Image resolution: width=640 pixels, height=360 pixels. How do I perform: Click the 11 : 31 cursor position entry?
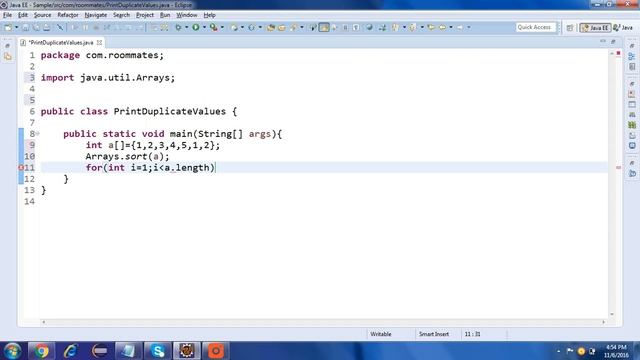pos(472,334)
